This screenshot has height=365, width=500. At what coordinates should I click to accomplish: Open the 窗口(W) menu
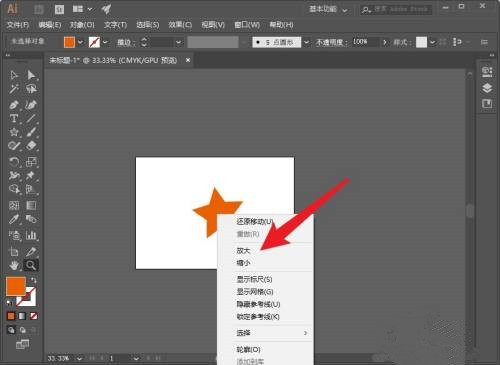point(247,25)
